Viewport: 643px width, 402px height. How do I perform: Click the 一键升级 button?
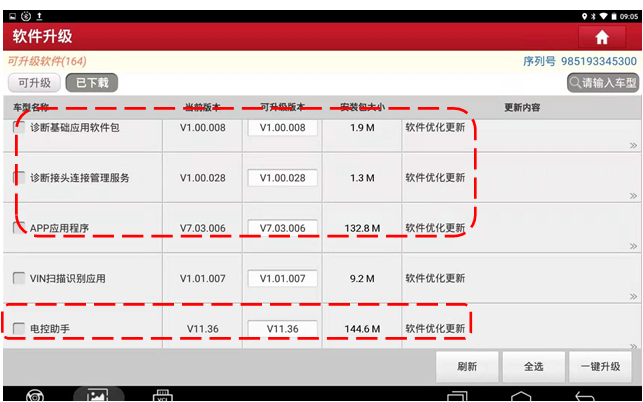click(600, 366)
